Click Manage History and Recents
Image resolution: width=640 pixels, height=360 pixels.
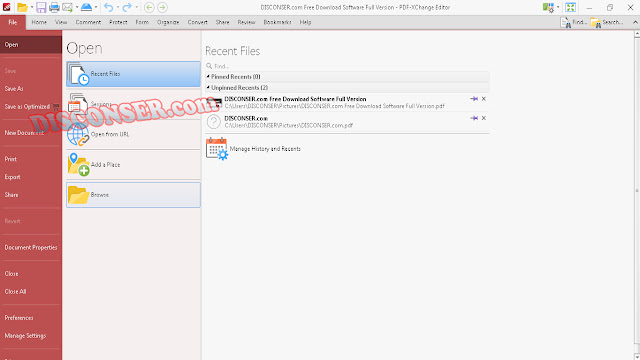(253, 149)
